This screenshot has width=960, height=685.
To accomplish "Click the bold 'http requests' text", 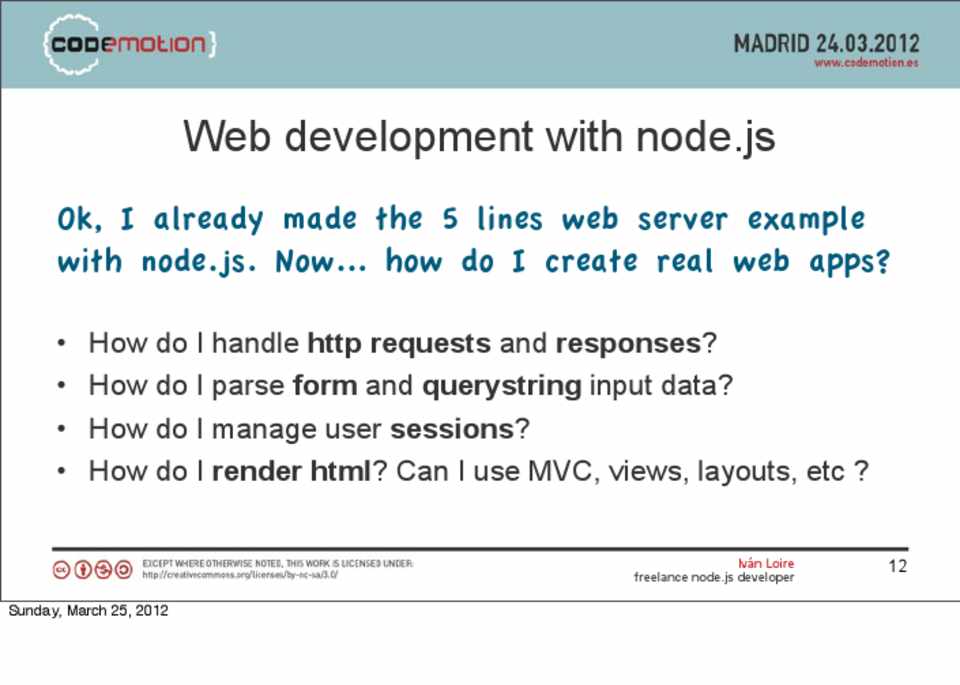I will [x=399, y=343].
